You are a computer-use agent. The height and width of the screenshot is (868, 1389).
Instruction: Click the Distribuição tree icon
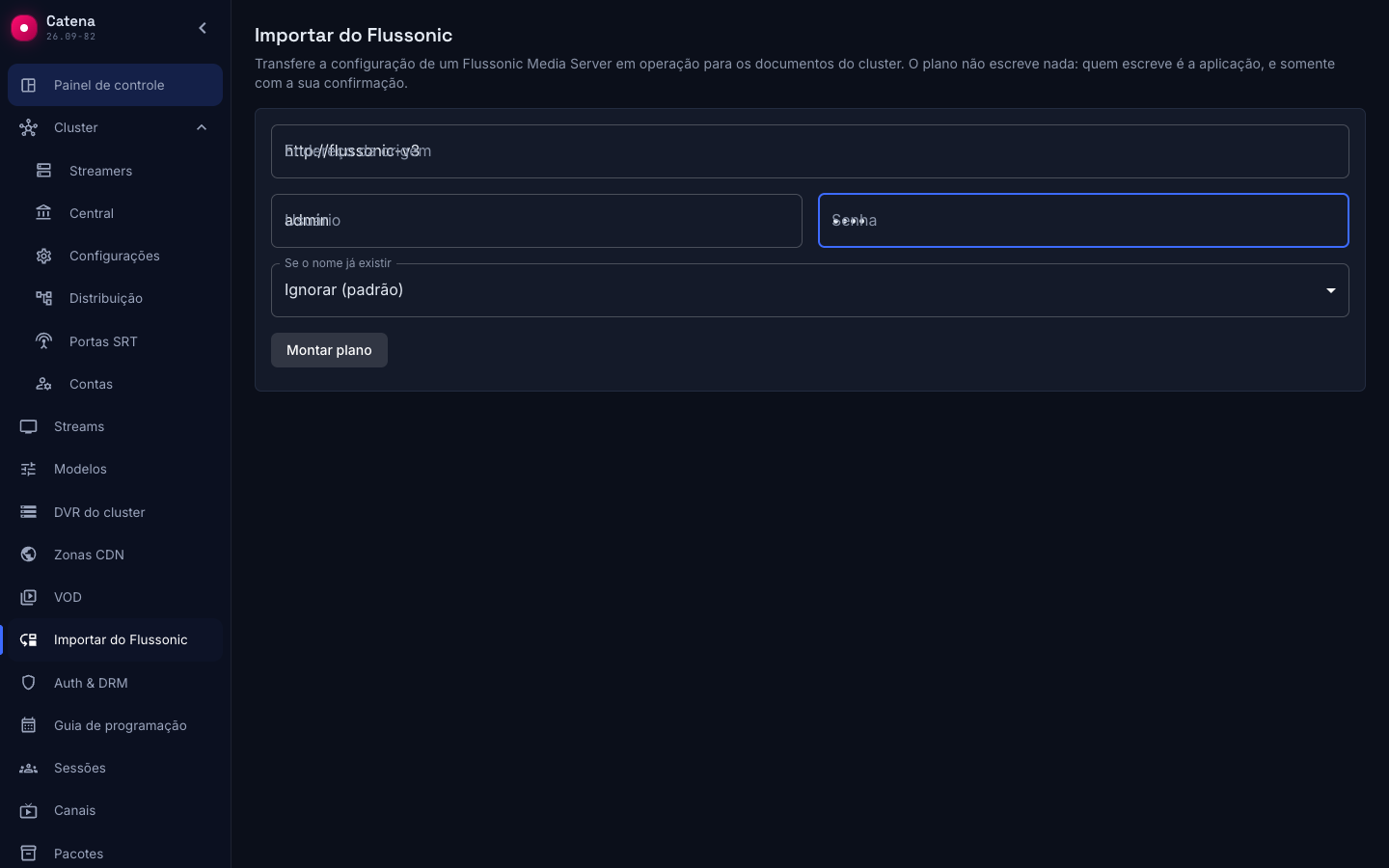[x=44, y=298]
